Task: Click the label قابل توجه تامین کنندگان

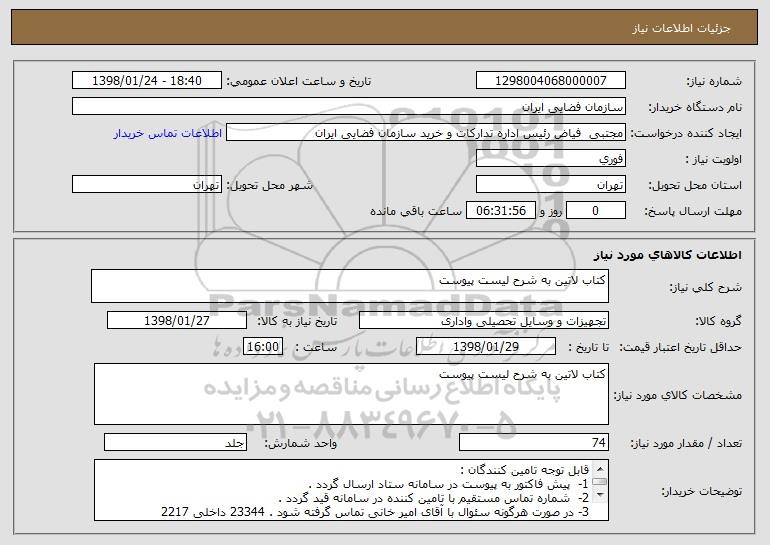Action: [524, 470]
